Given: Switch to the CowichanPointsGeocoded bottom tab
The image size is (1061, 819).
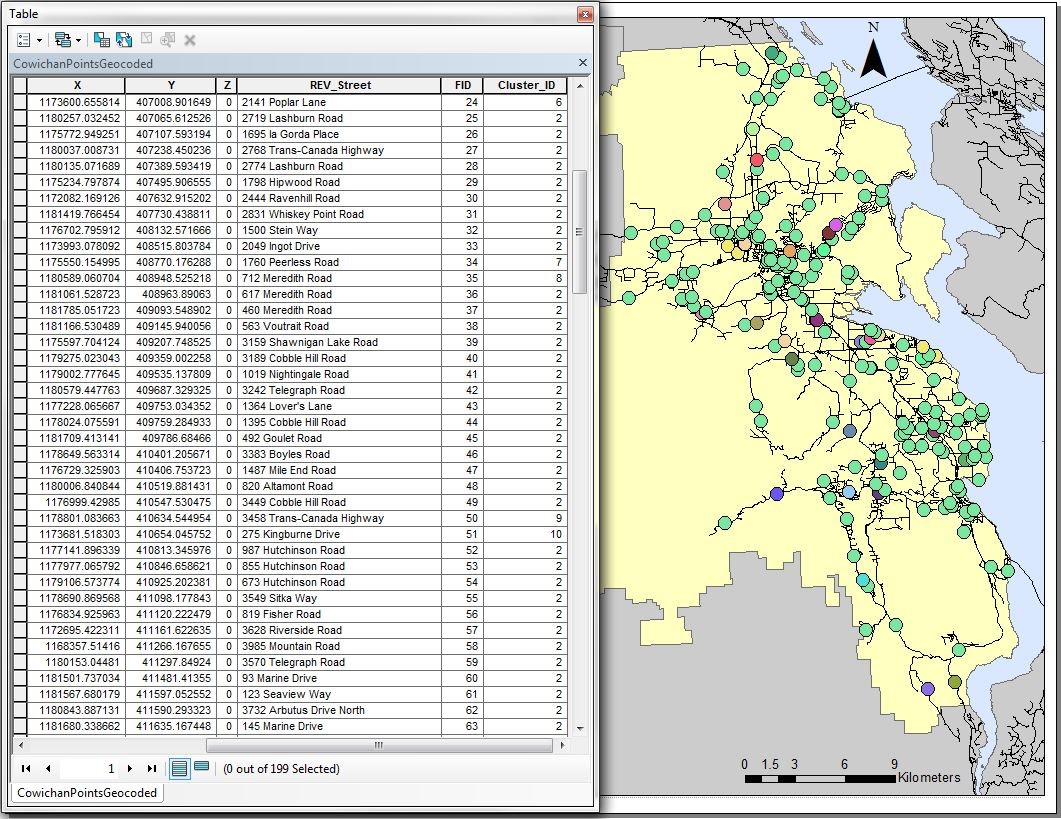Looking at the screenshot, I should [87, 793].
